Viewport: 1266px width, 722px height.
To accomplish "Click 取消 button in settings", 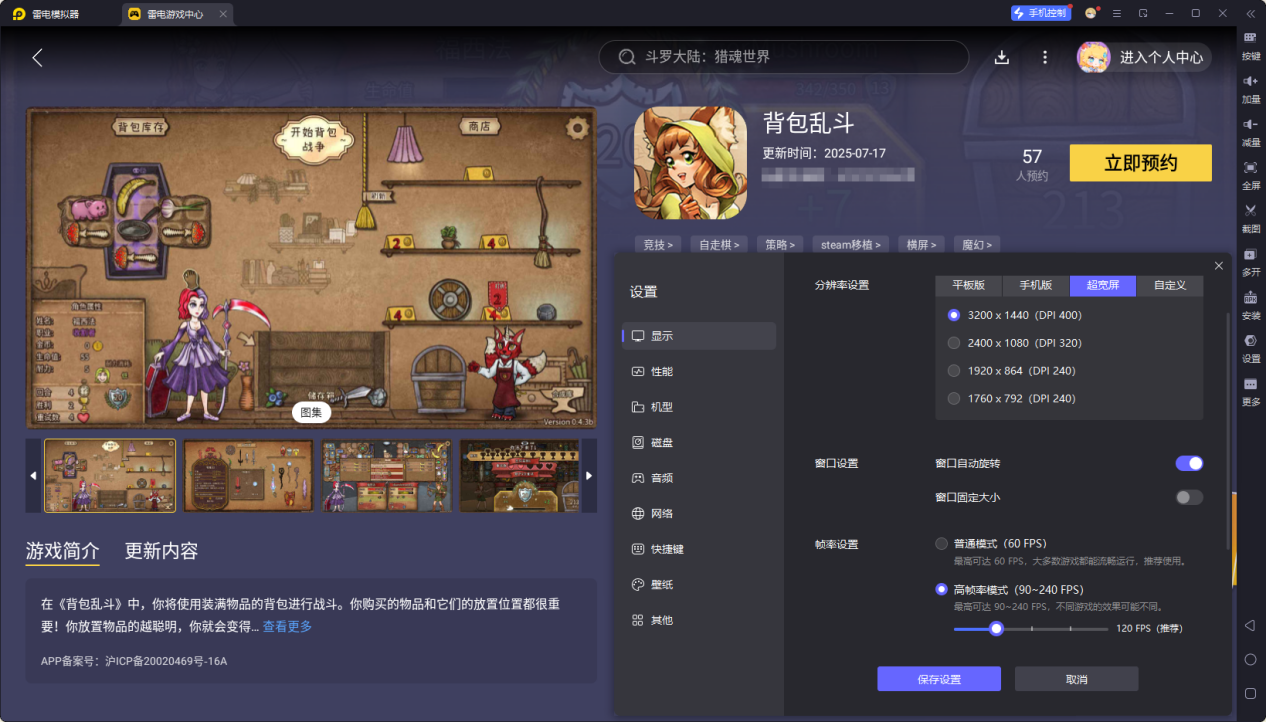I will 1076,679.
